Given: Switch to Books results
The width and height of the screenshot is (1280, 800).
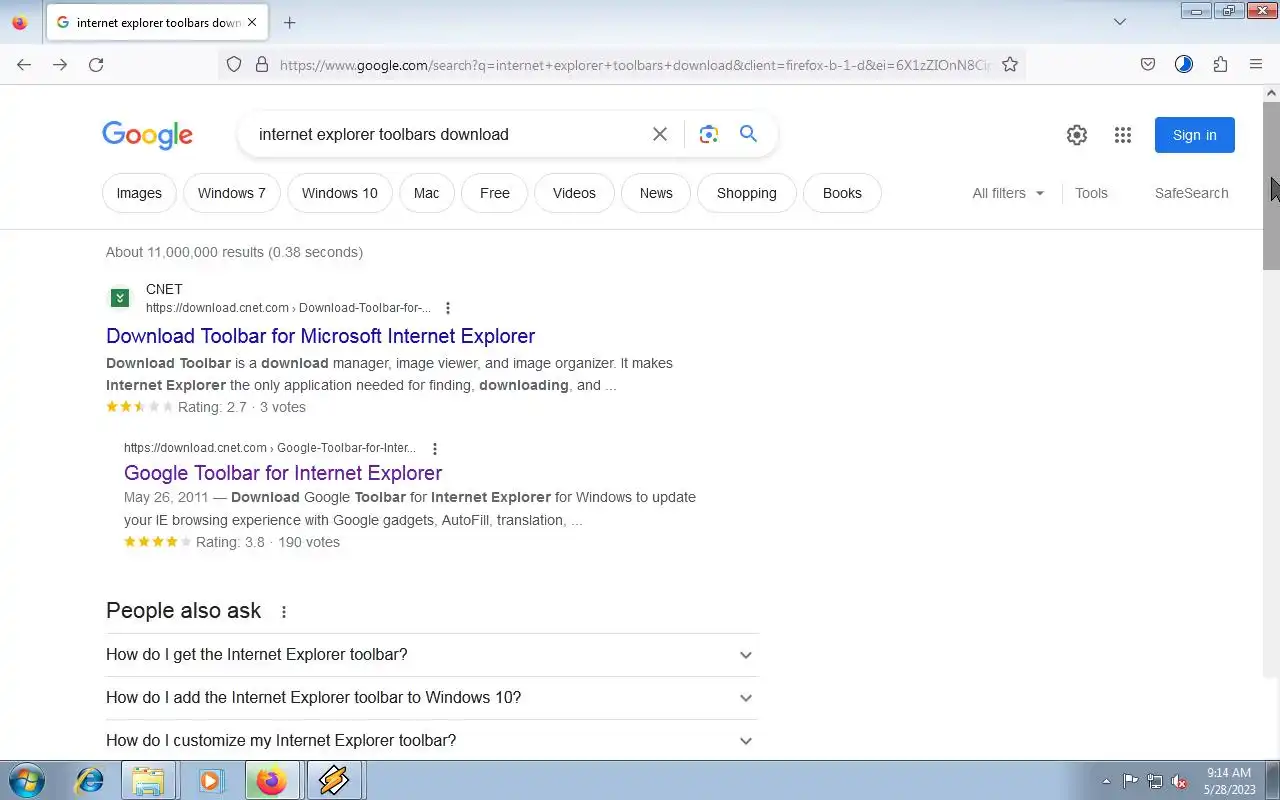Looking at the screenshot, I should click(842, 193).
